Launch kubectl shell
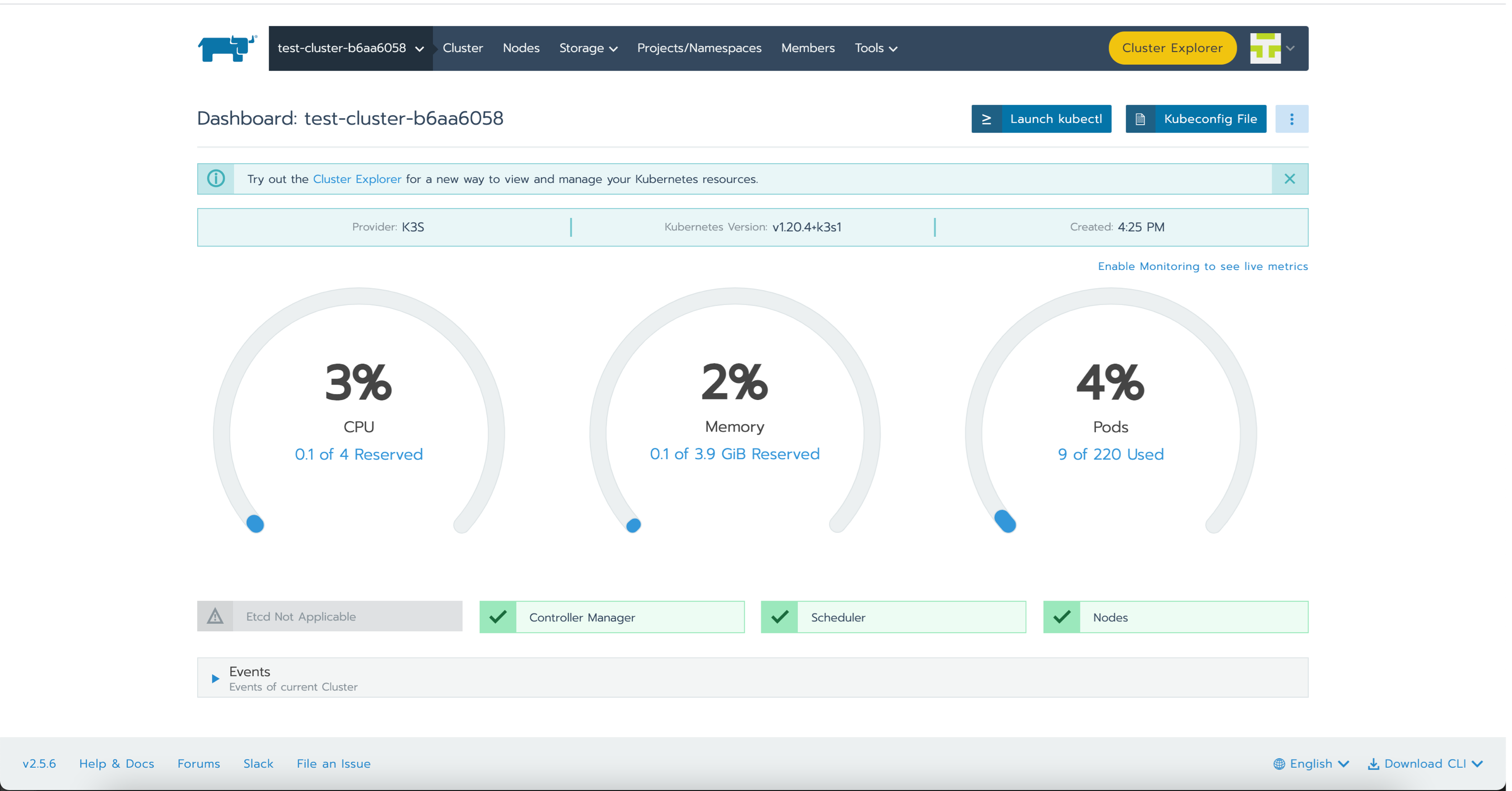 tap(1041, 119)
